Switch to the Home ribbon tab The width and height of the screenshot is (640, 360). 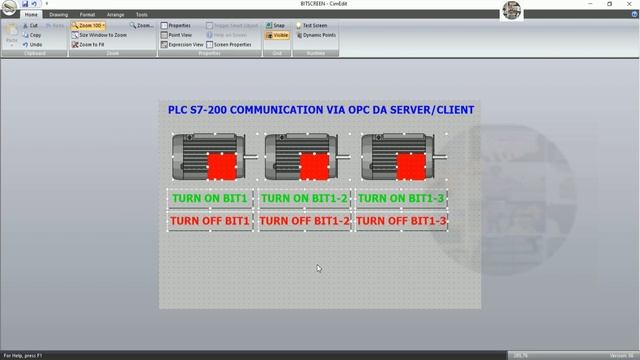point(31,14)
